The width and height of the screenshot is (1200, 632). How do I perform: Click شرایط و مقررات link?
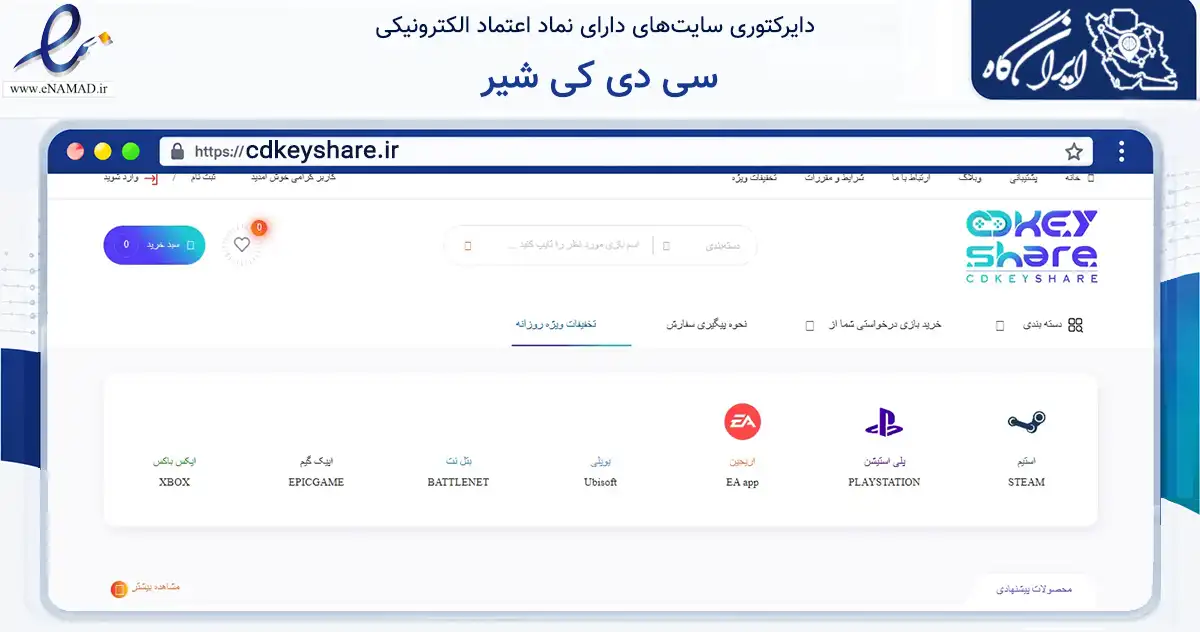pos(836,178)
